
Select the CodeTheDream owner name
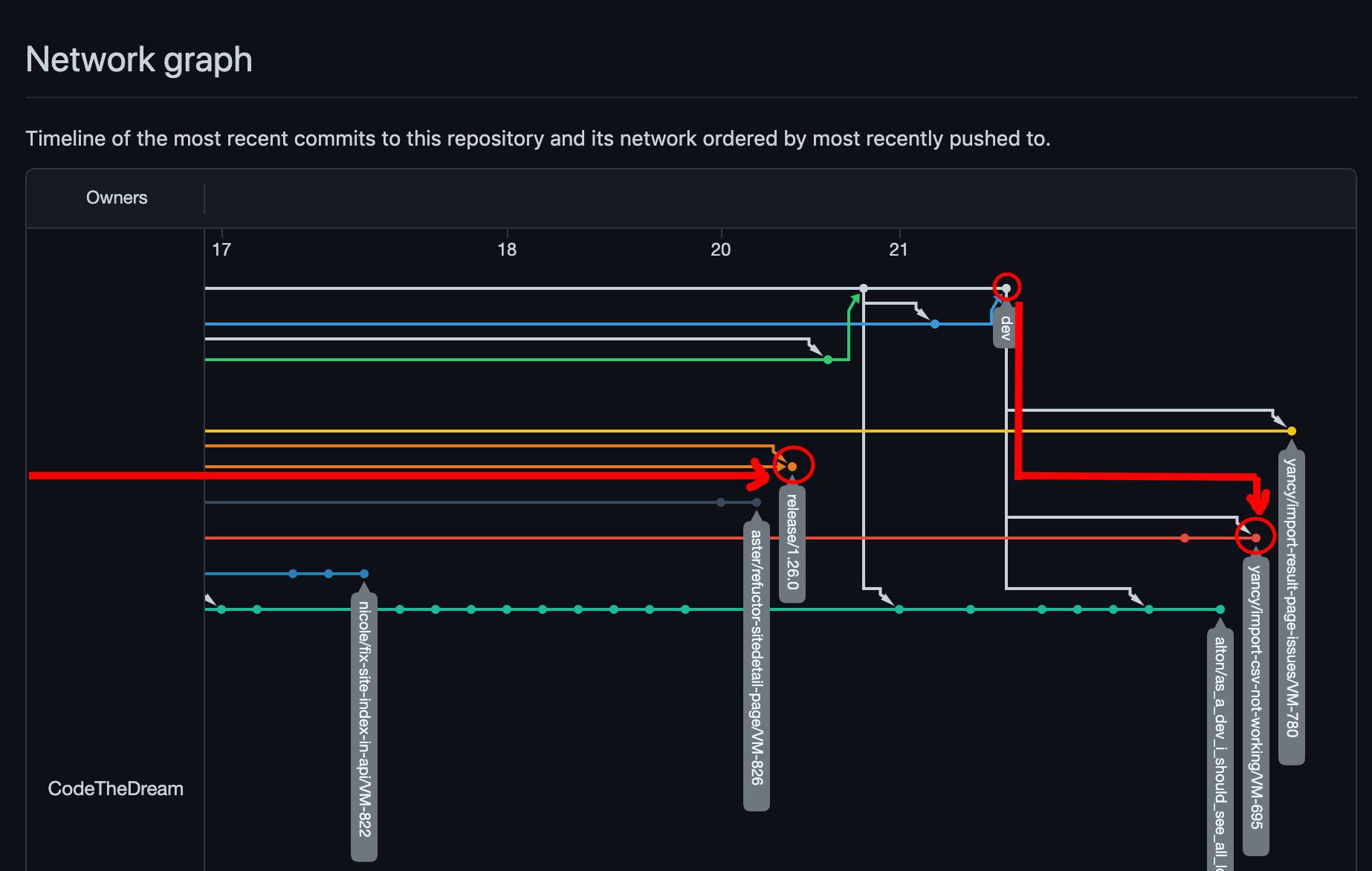pos(115,789)
